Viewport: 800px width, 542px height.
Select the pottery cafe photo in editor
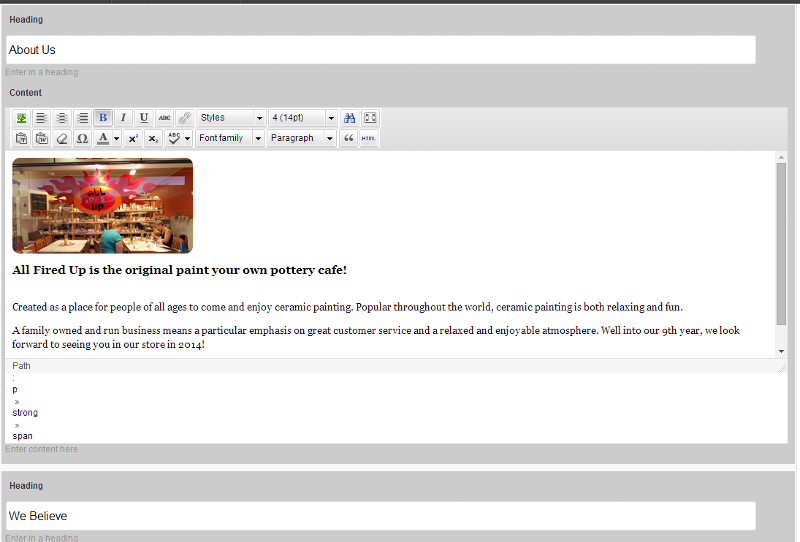point(103,206)
